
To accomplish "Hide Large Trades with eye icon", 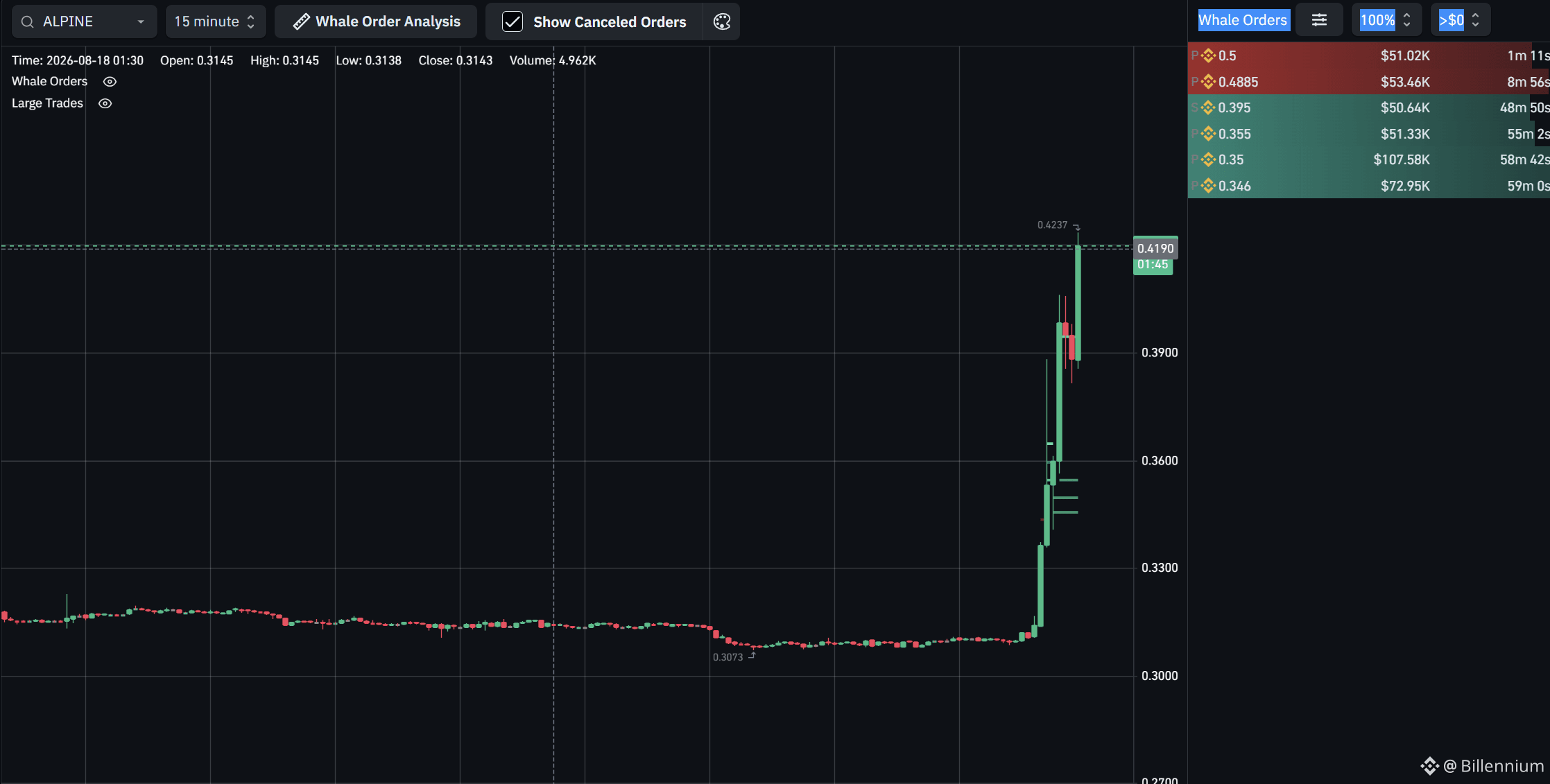I will coord(105,103).
